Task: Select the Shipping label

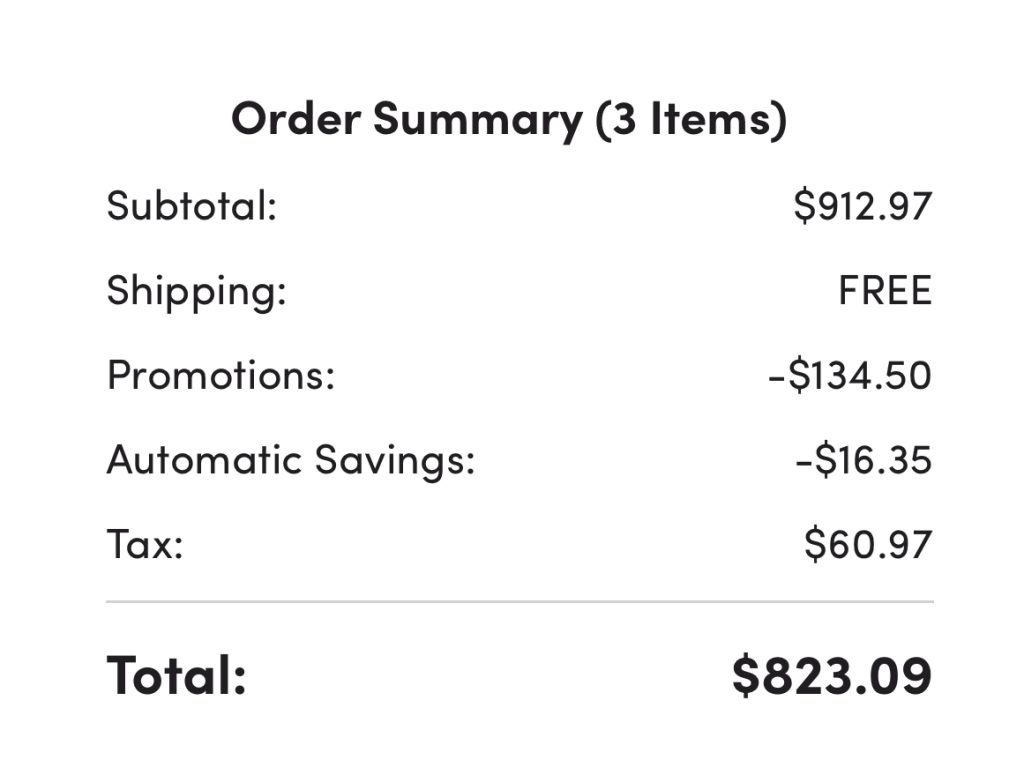Action: click(196, 291)
